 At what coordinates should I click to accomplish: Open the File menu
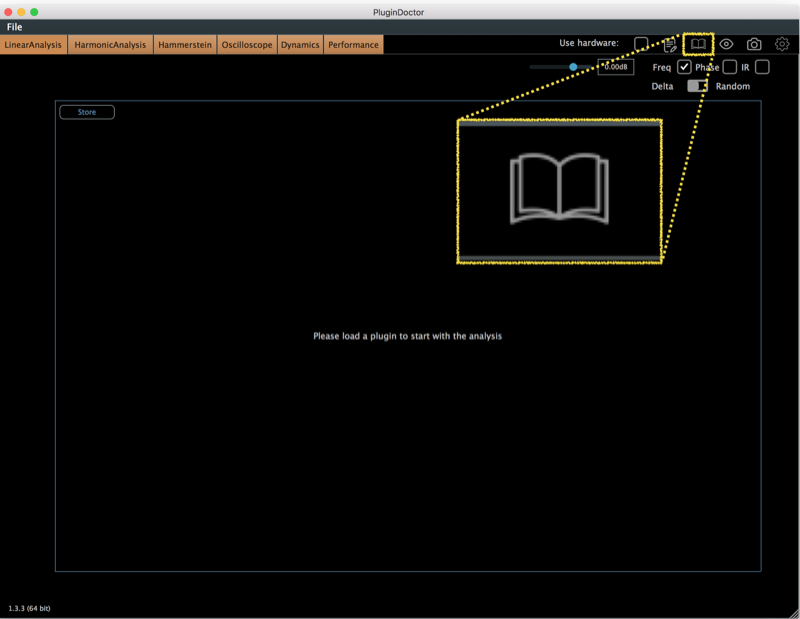14,27
